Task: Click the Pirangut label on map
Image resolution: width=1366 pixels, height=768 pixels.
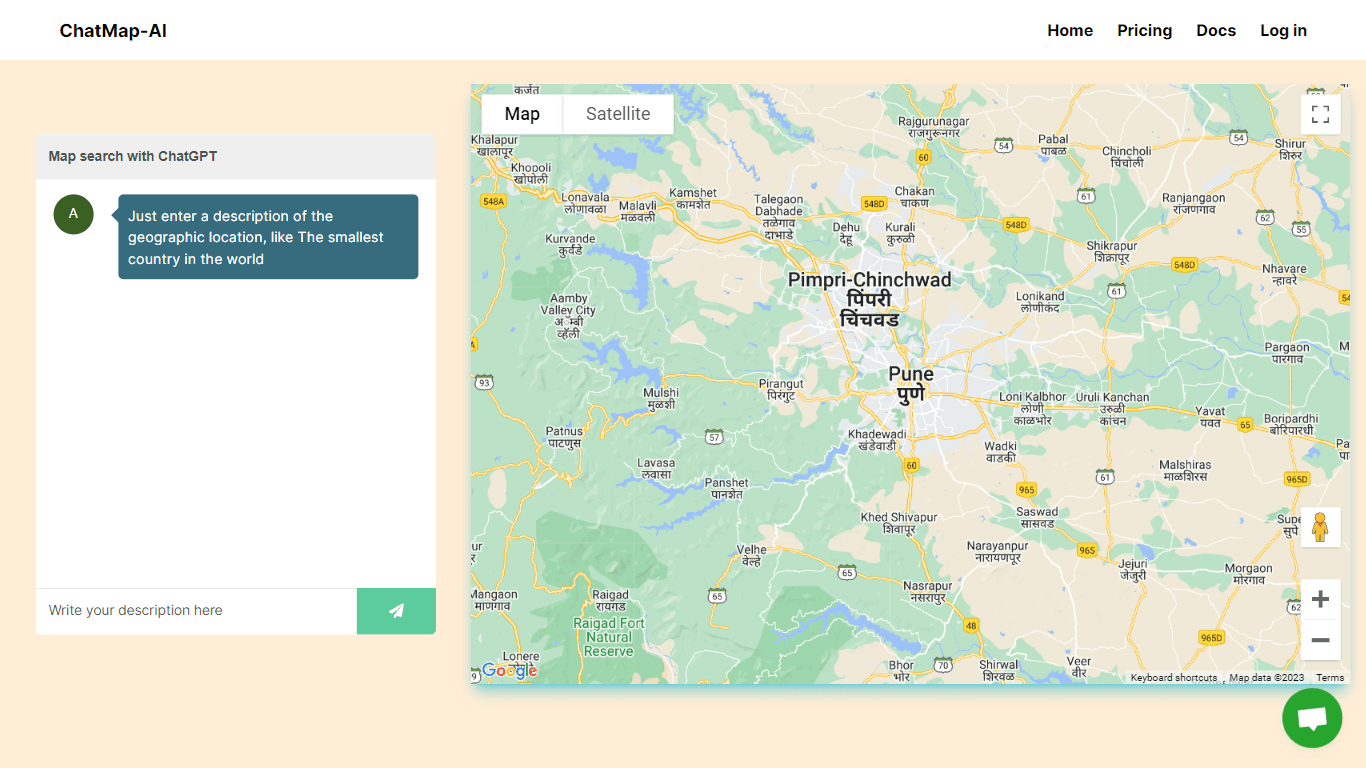Action: pyautogui.click(x=781, y=389)
